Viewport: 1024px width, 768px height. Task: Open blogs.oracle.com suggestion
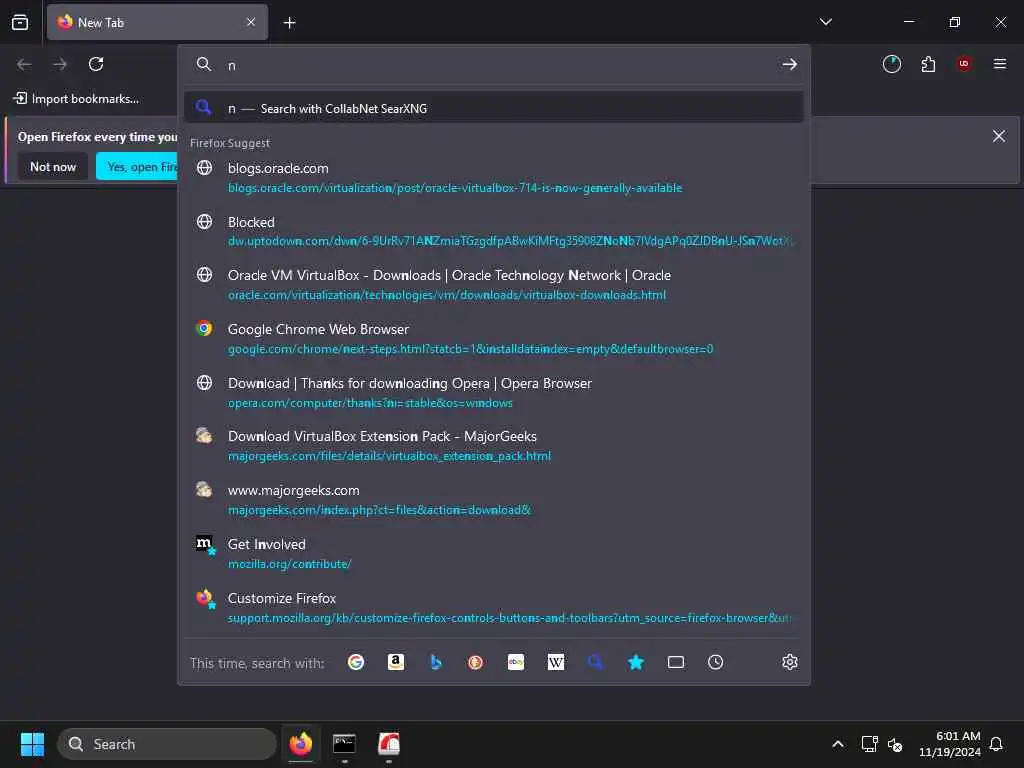(x=494, y=178)
